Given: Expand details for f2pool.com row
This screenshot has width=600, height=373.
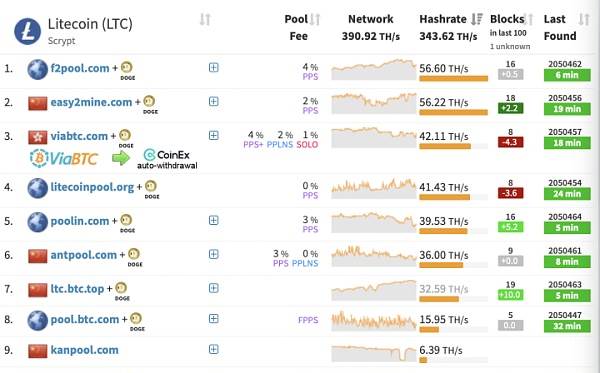Looking at the screenshot, I should click(214, 67).
